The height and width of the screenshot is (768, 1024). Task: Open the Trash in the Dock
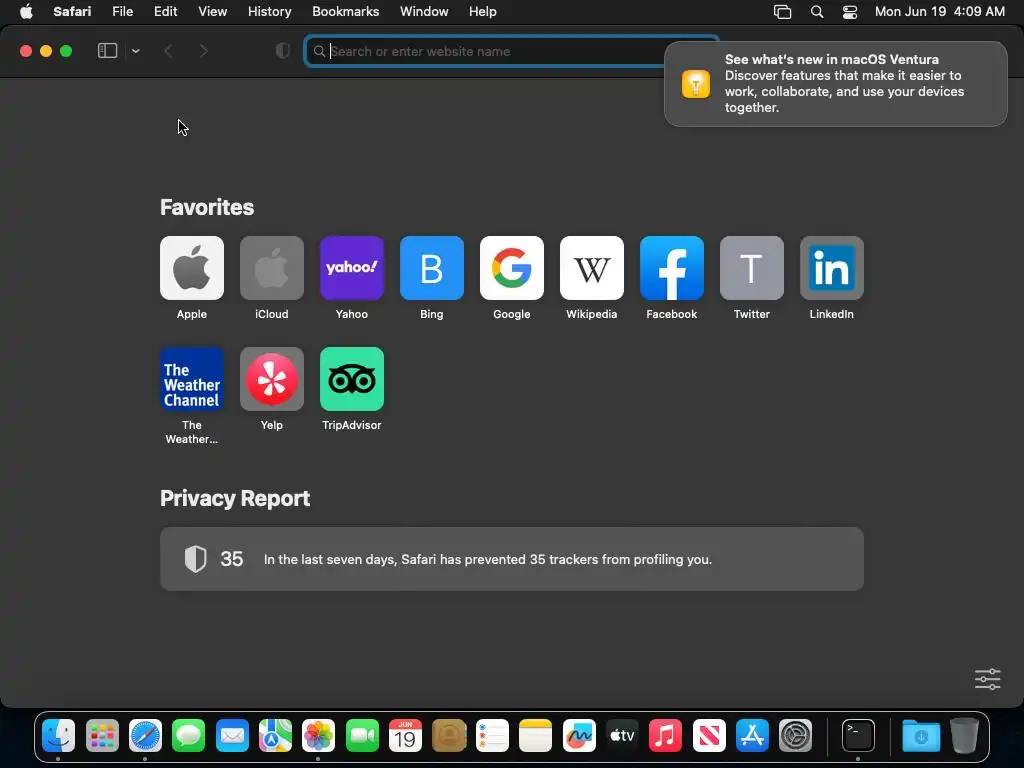964,736
